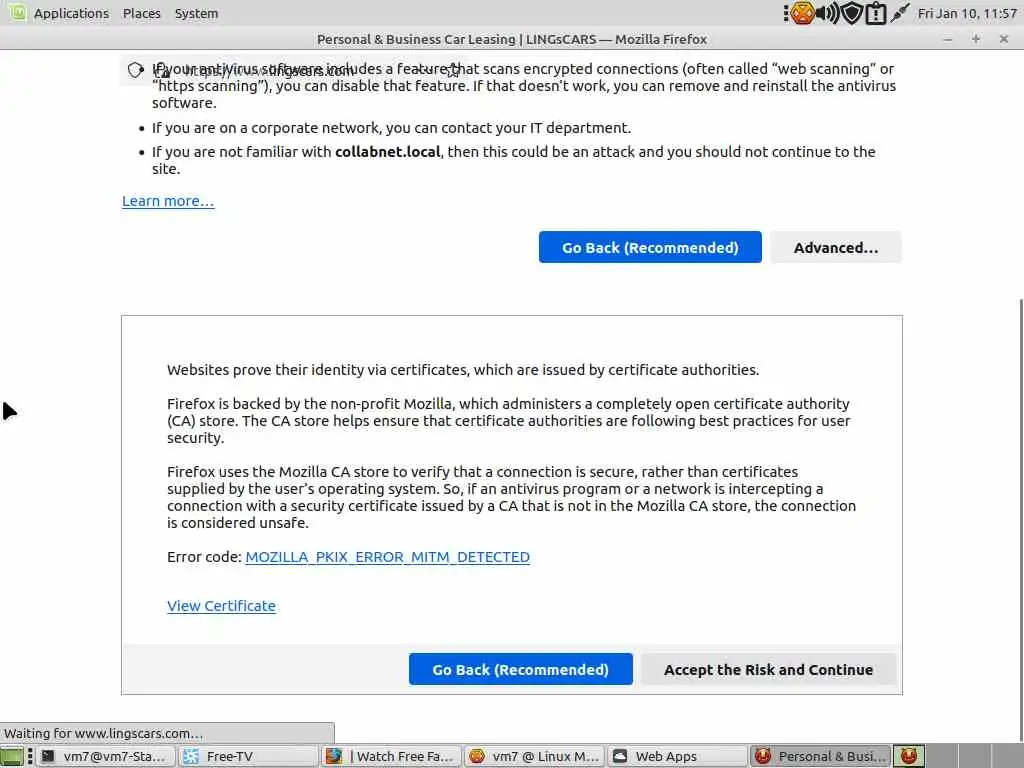This screenshot has height=768, width=1024.
Task: Click Accept the Risk and Continue
Action: 768,669
